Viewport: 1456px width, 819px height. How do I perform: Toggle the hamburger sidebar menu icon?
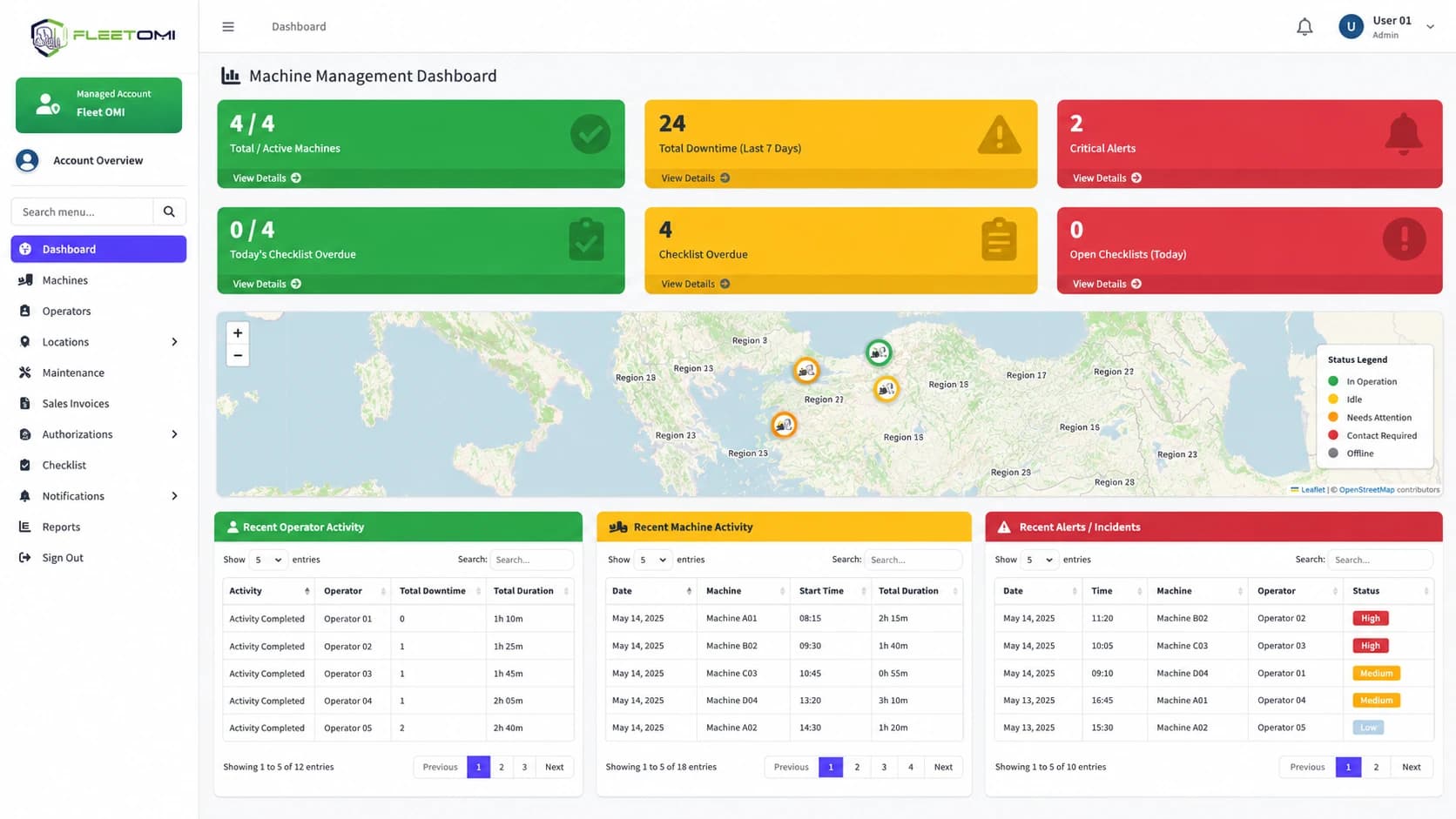228,27
